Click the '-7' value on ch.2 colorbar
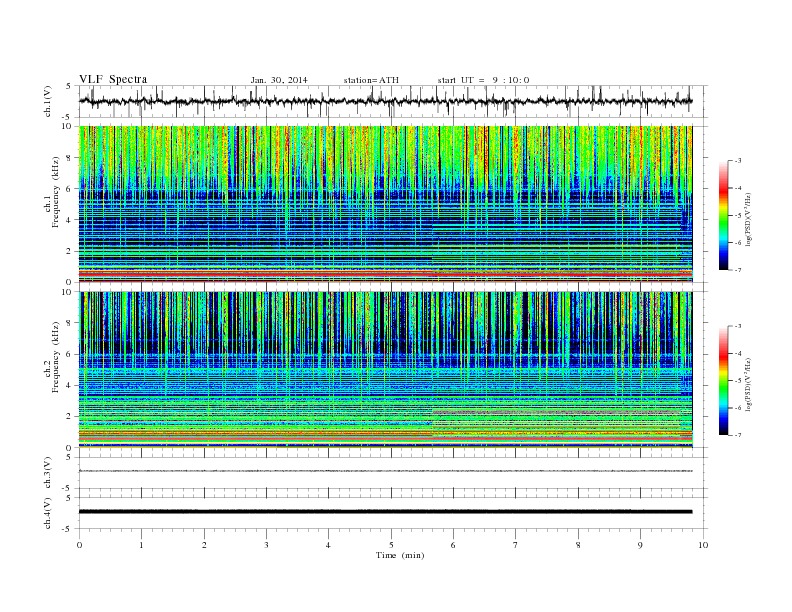Image resolution: width=792 pixels, height=612 pixels. coord(737,435)
